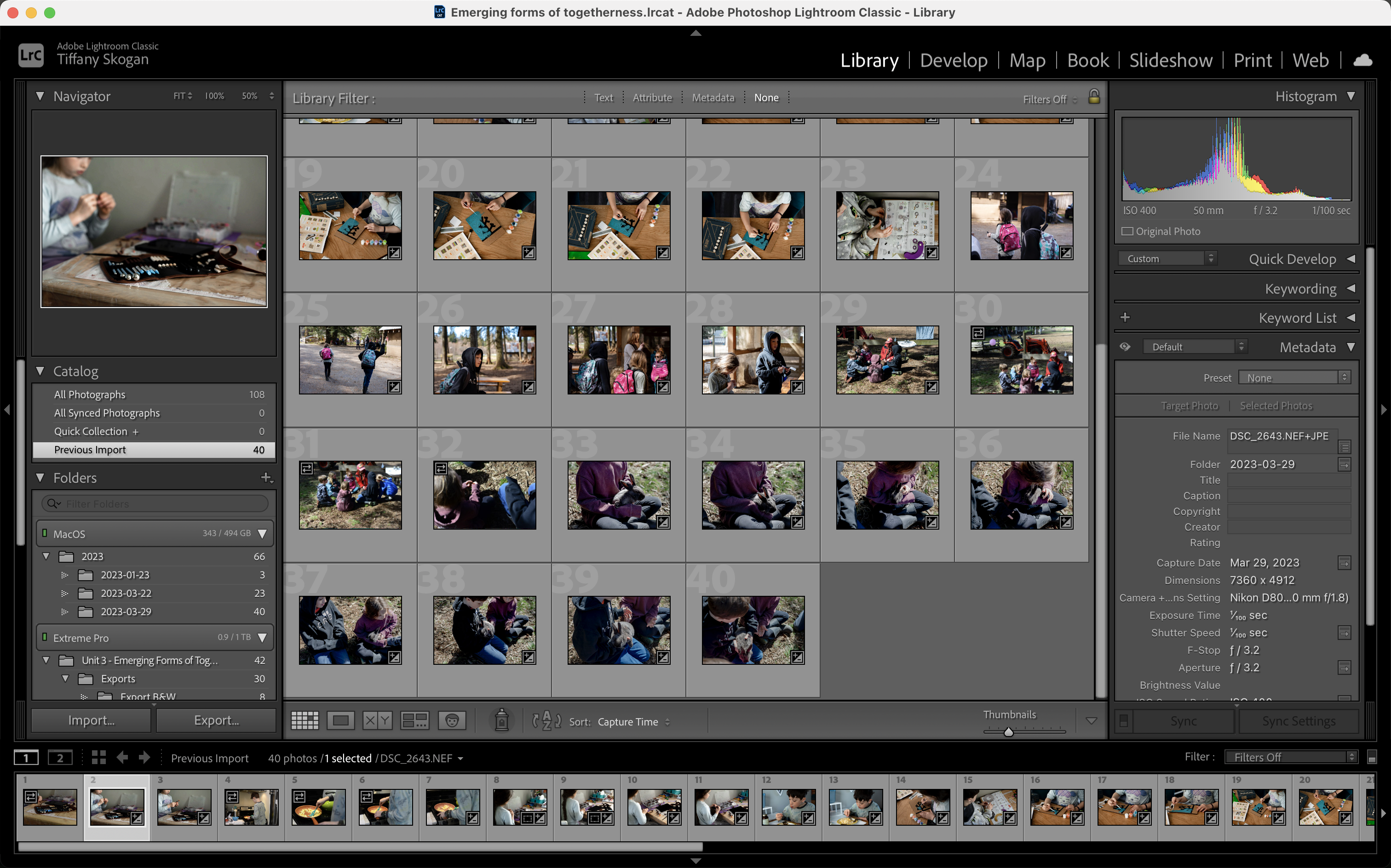Image resolution: width=1391 pixels, height=868 pixels.
Task: Click the develop badge on photo 24
Action: 1066,252
